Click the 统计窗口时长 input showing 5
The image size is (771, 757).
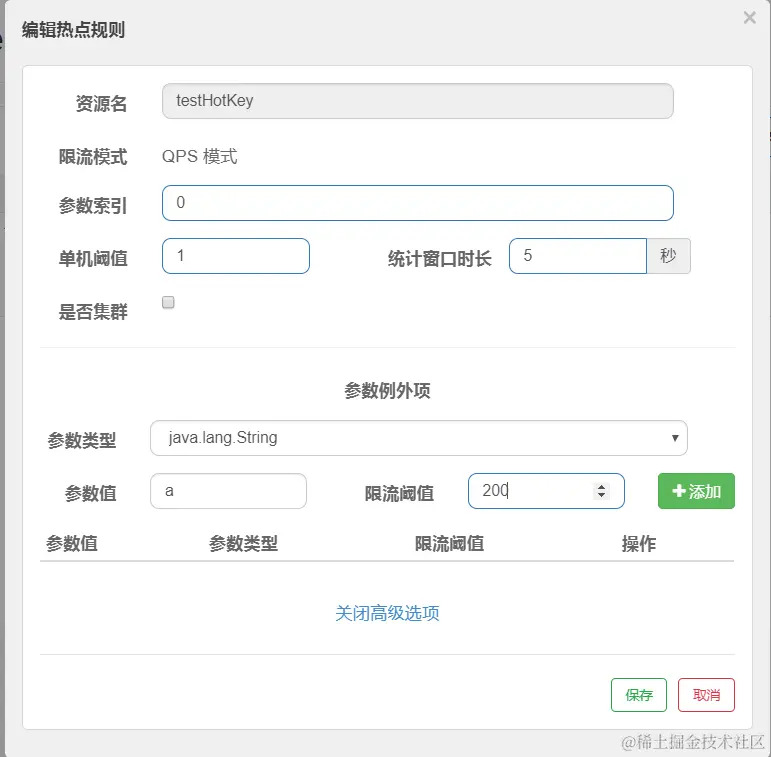point(578,256)
